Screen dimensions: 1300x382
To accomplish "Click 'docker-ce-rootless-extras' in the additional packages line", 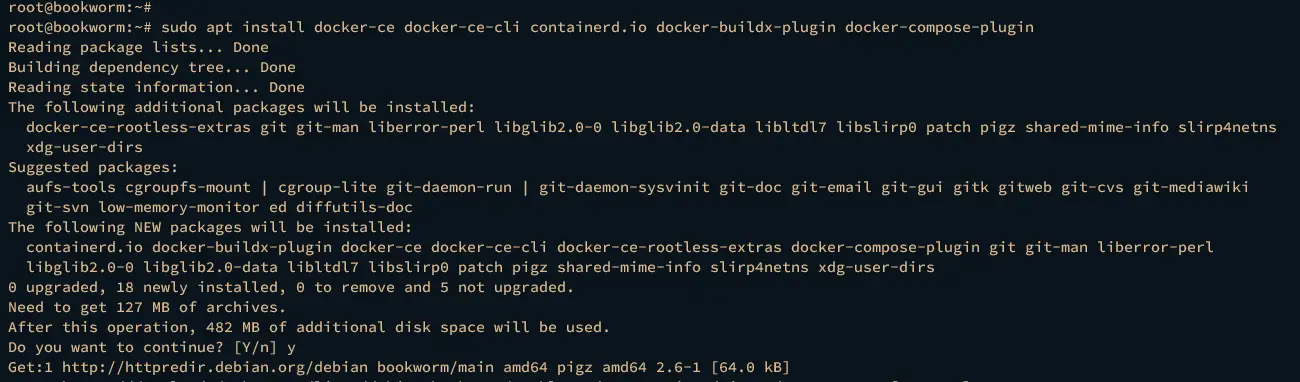I will click(138, 127).
